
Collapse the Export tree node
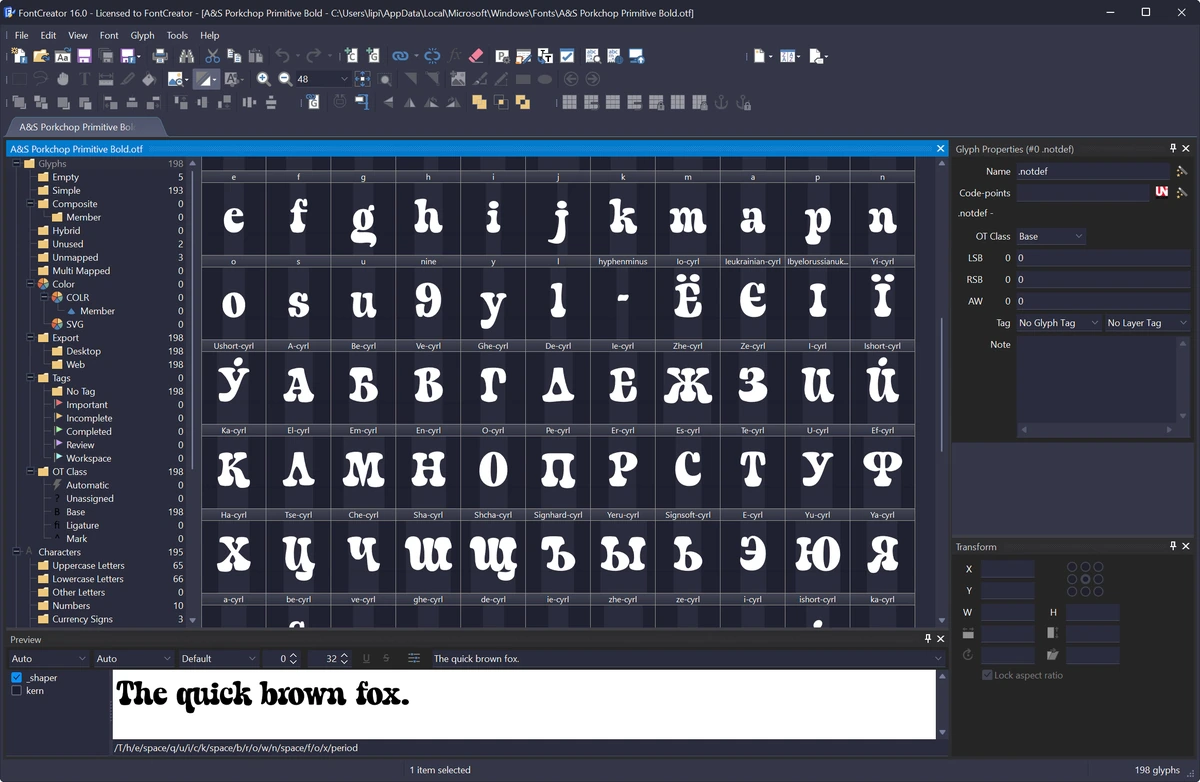pyautogui.click(x=30, y=338)
